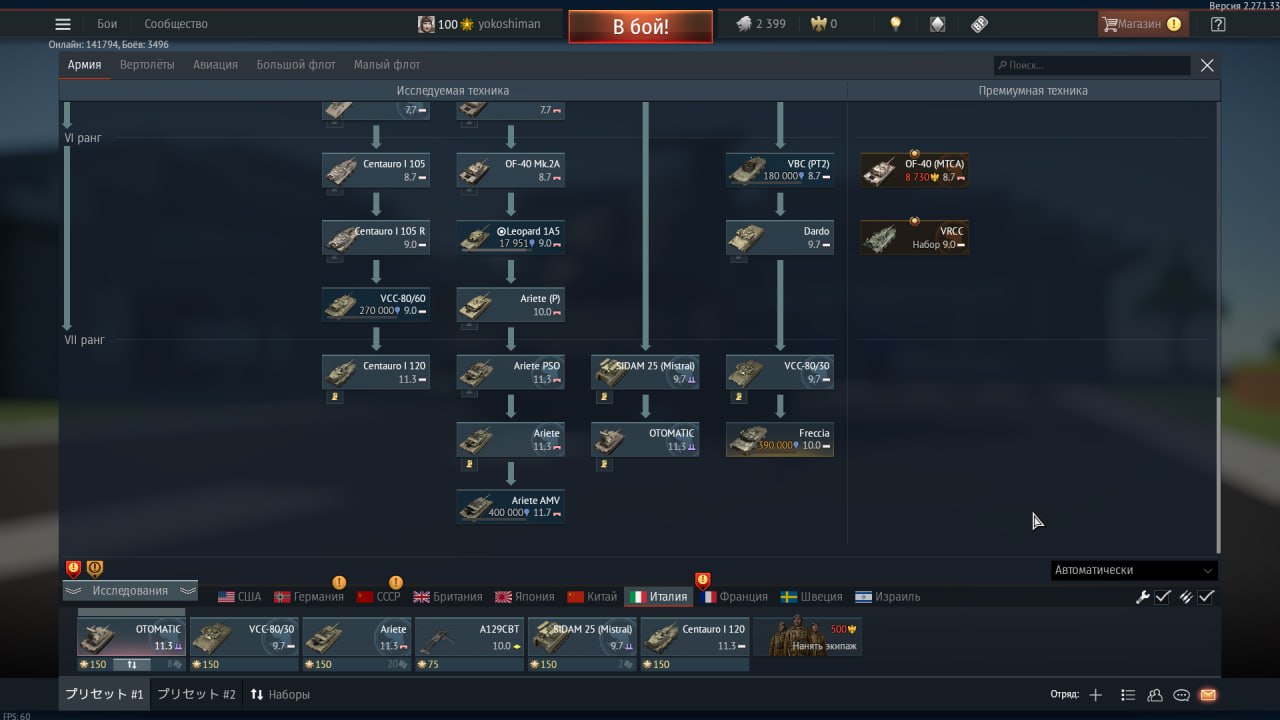The width and height of the screenshot is (1280, 720).
Task: Click the search field Поиск
Action: point(1092,65)
